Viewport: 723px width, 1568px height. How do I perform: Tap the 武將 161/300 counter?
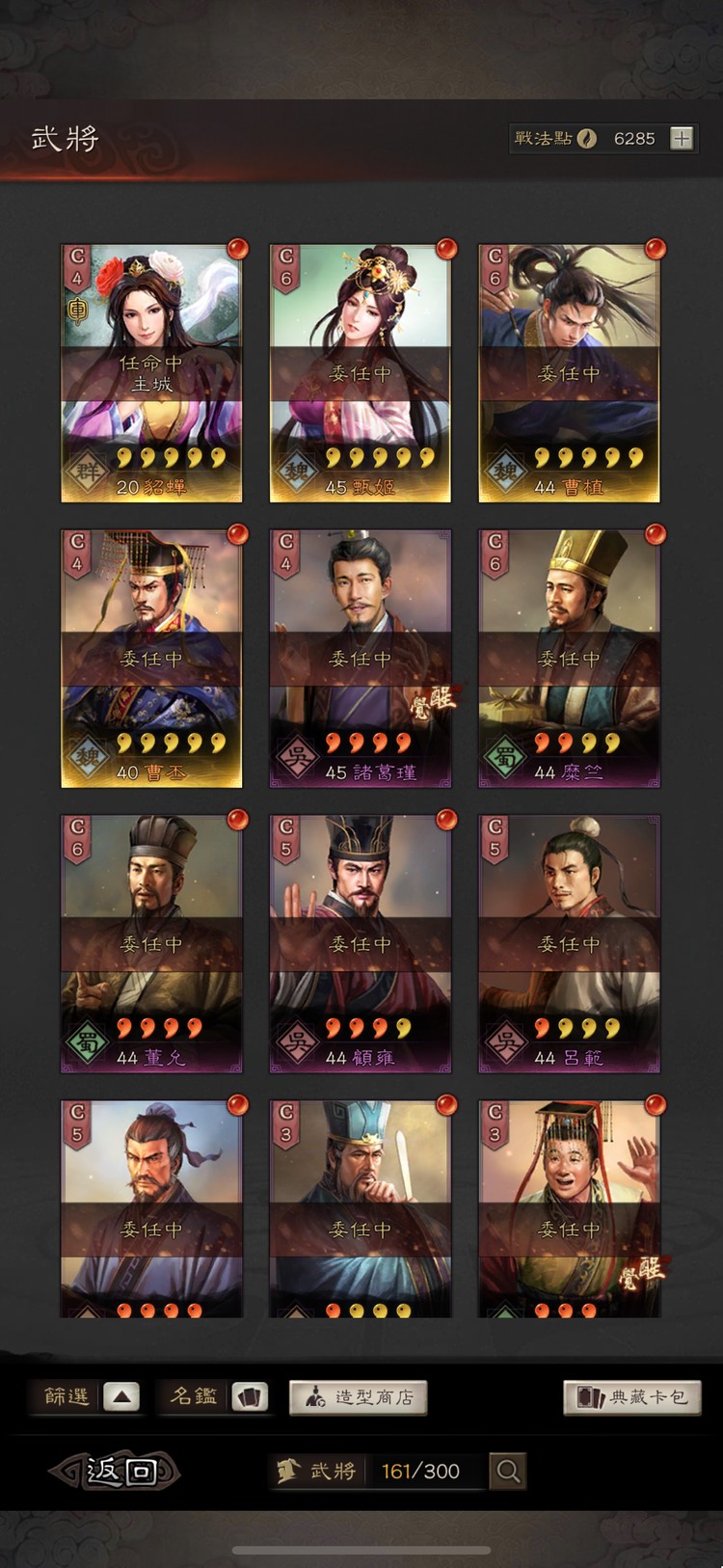pos(376,1471)
